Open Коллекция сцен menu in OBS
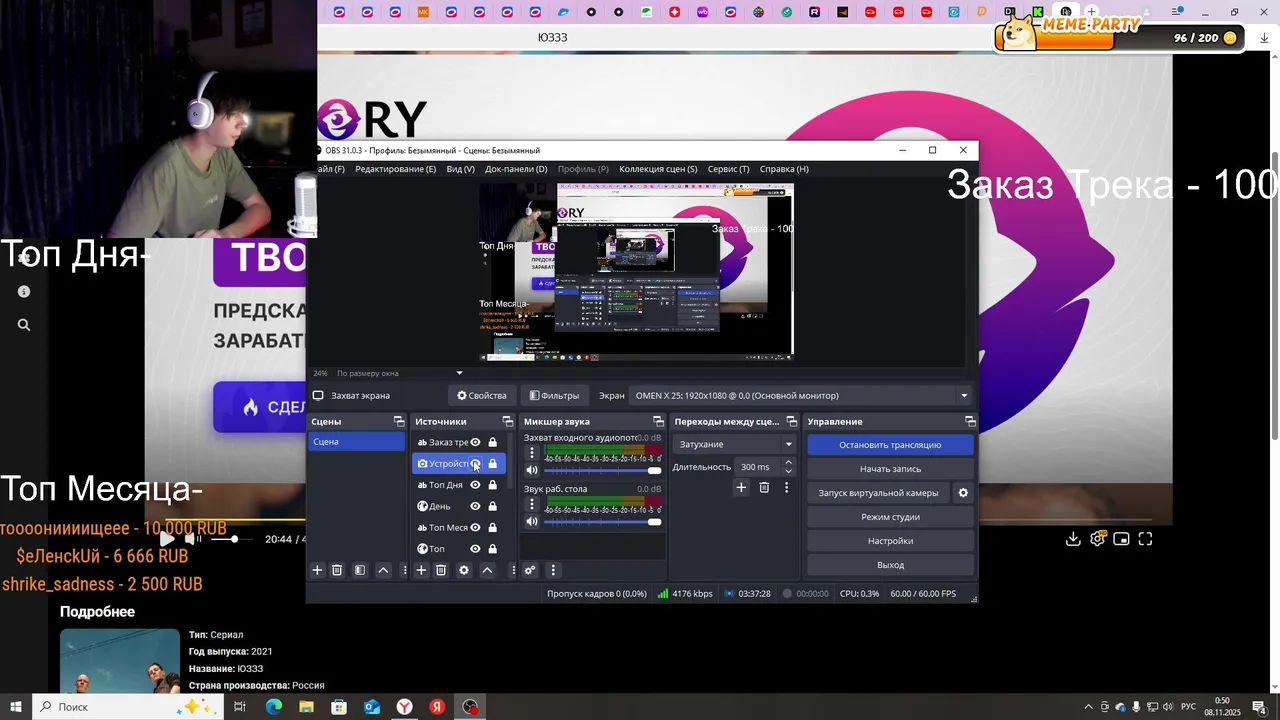This screenshot has width=1280, height=720. point(658,169)
